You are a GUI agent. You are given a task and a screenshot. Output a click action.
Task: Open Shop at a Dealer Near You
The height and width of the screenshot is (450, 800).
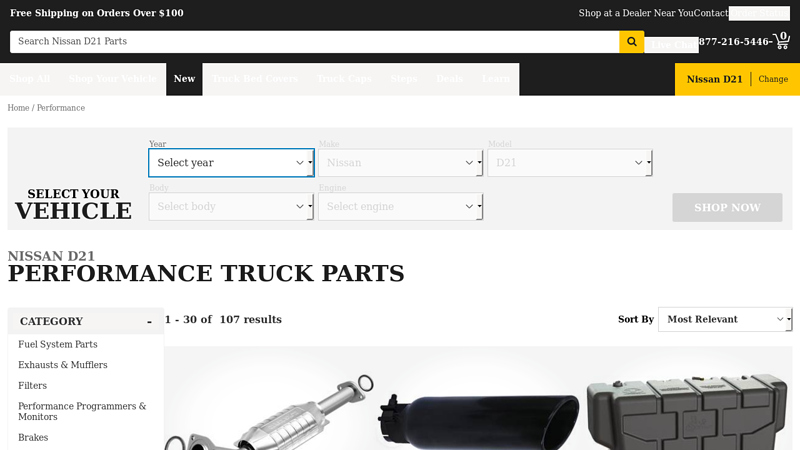coord(636,13)
